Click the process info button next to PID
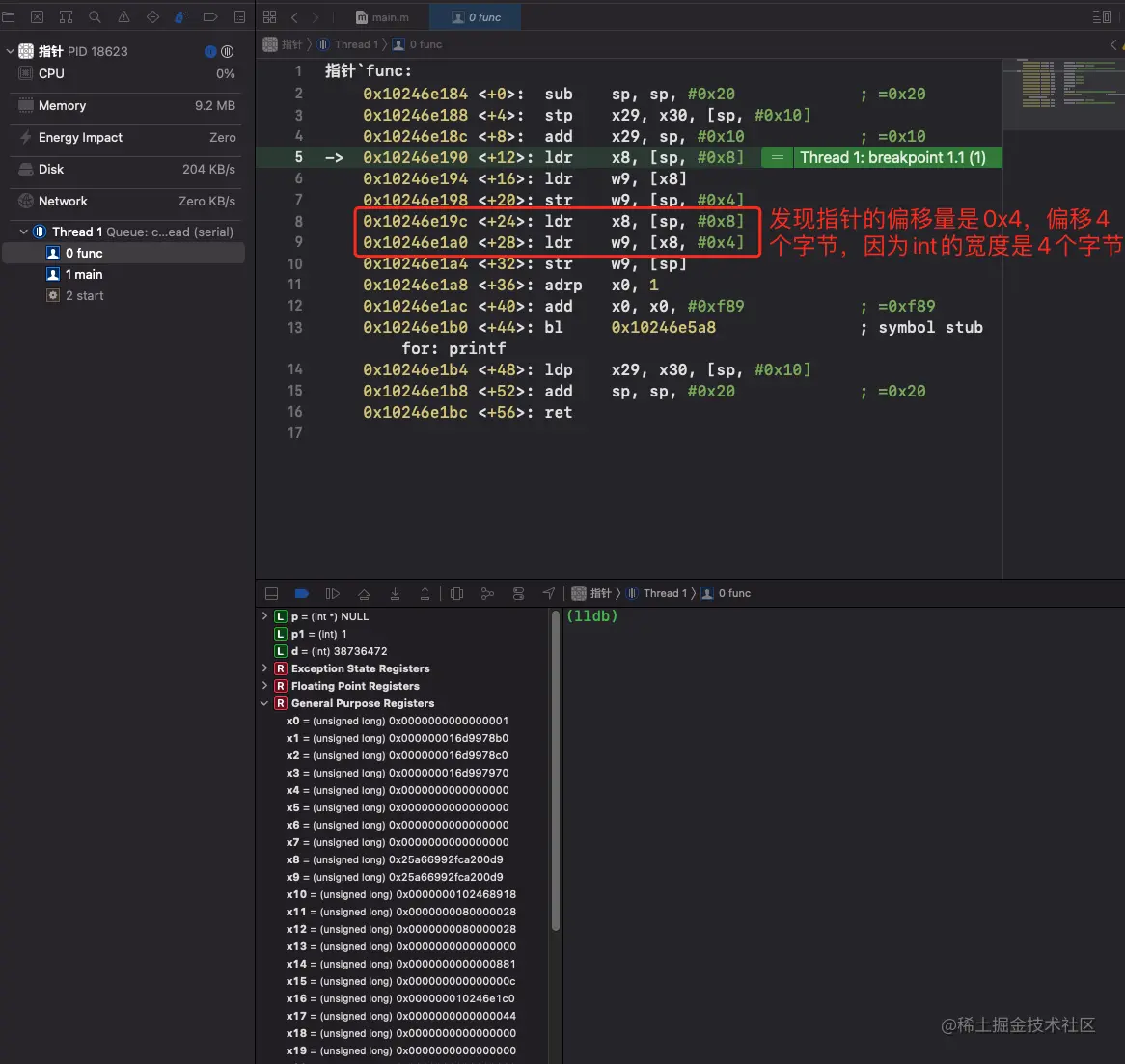The image size is (1125, 1064). pyautogui.click(x=210, y=51)
